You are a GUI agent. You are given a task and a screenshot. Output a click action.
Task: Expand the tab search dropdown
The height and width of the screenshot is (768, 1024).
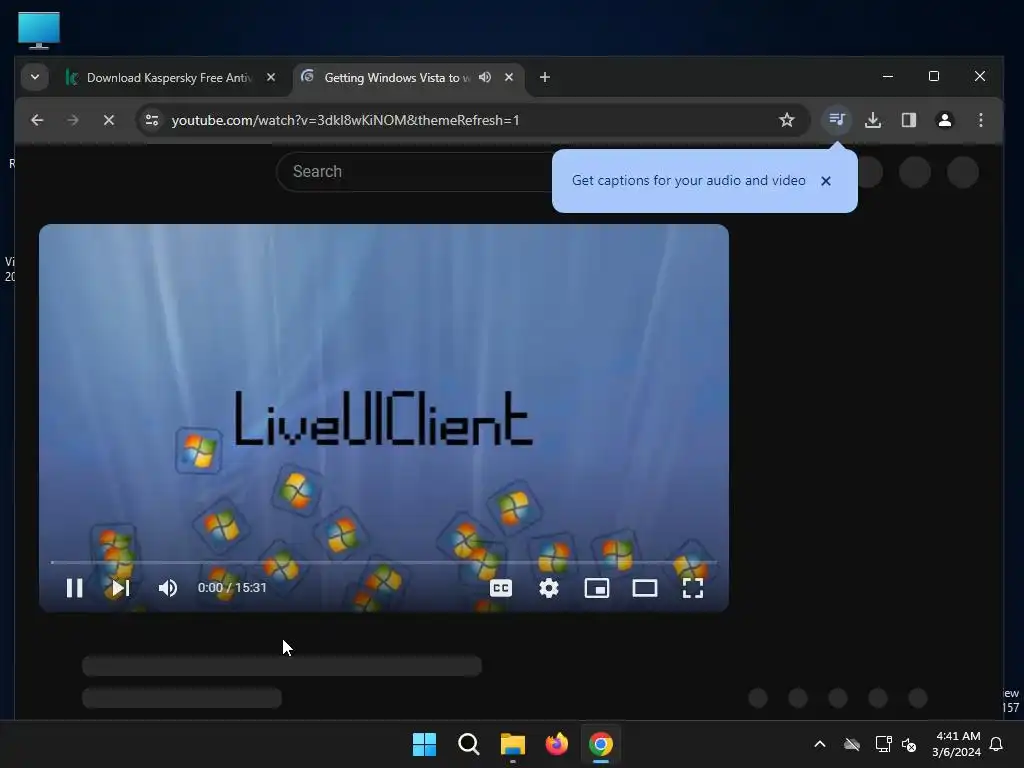coord(35,78)
